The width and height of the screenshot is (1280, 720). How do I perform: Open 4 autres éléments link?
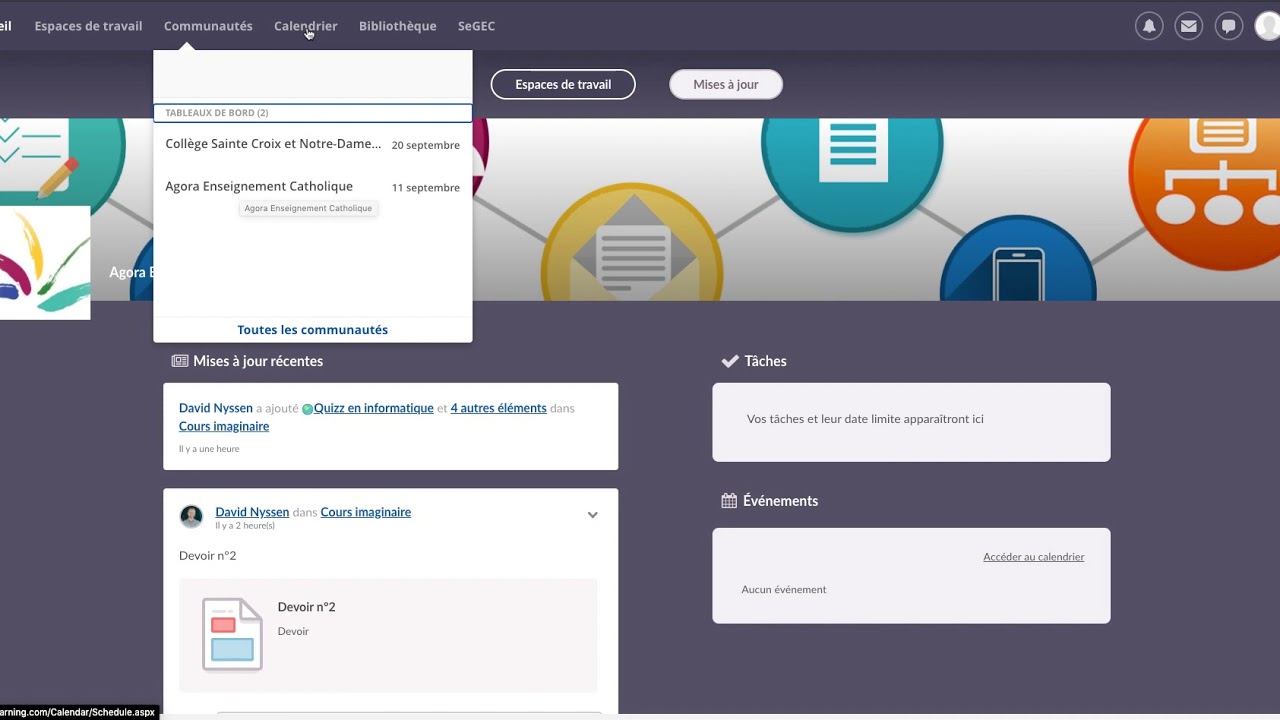point(498,408)
